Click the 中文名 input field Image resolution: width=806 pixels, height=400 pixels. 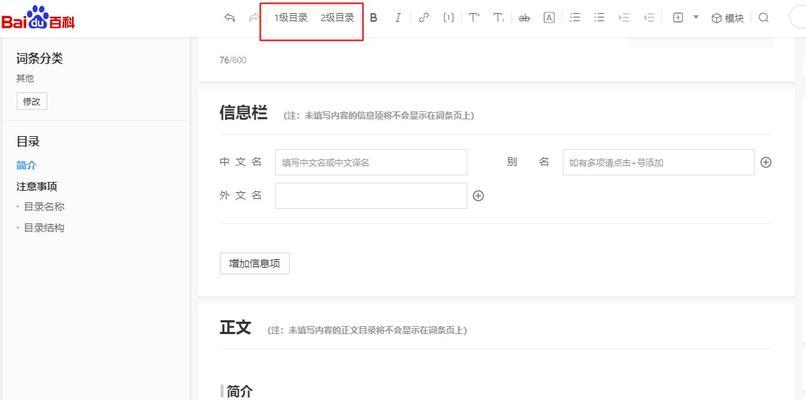371,162
